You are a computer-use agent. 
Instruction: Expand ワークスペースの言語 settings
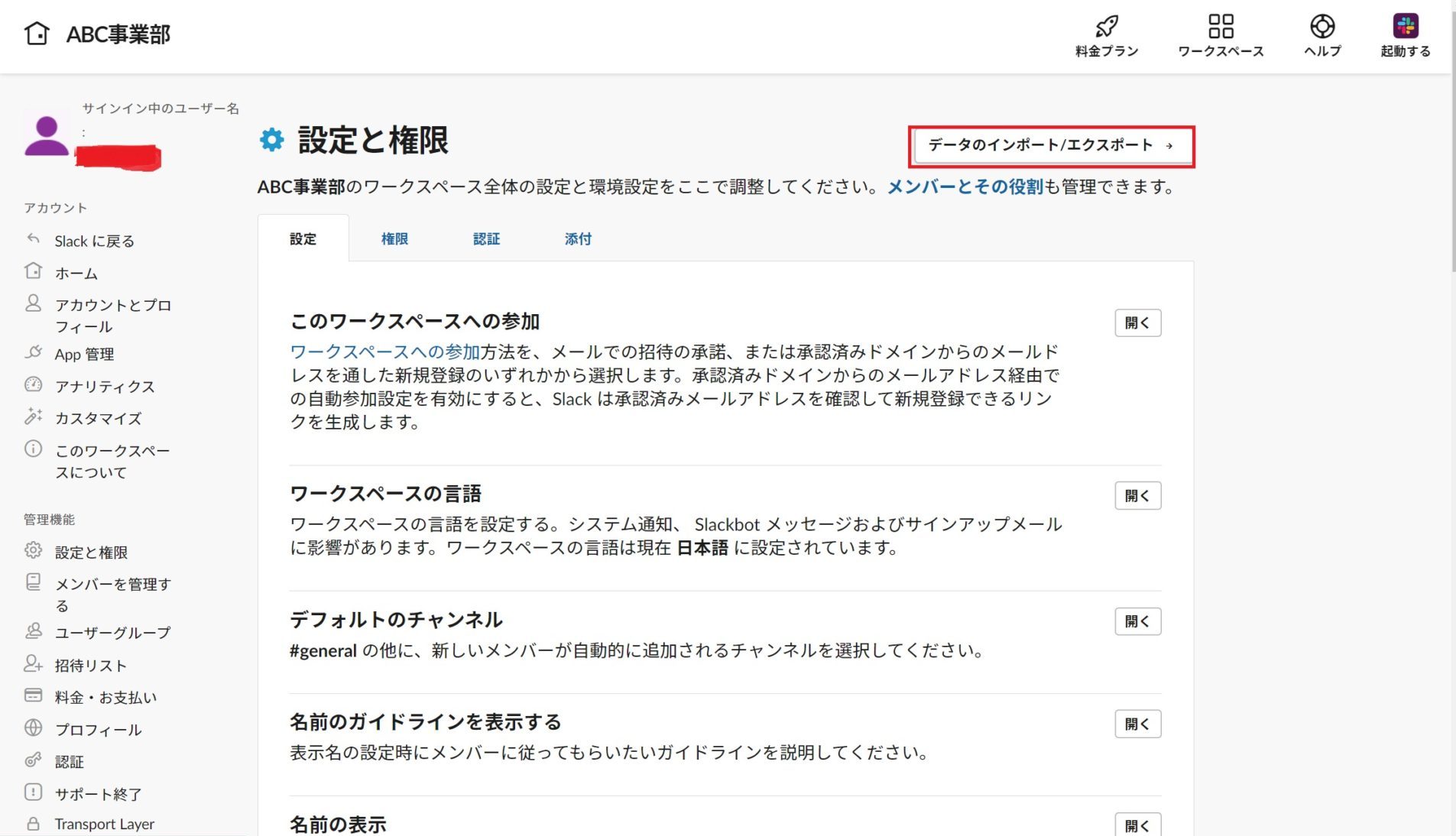pos(1137,495)
